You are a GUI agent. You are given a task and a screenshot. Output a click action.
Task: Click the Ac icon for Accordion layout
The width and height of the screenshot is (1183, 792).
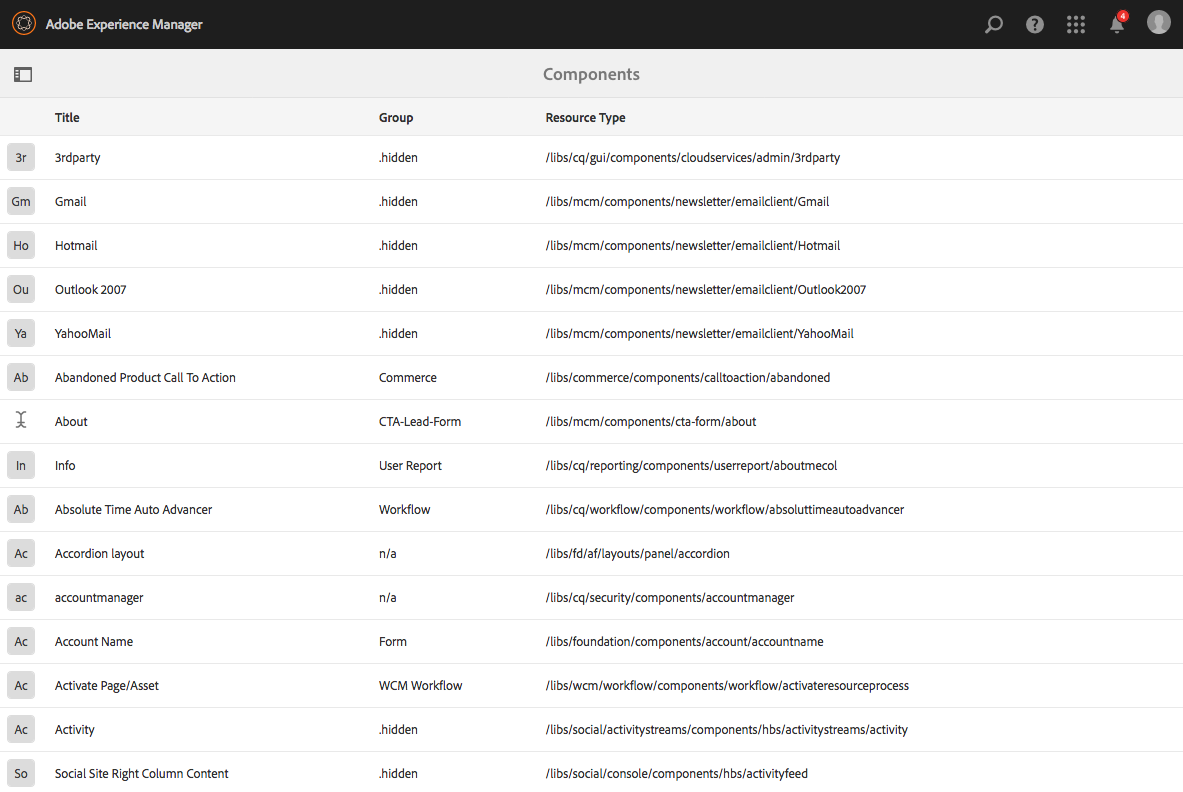21,554
